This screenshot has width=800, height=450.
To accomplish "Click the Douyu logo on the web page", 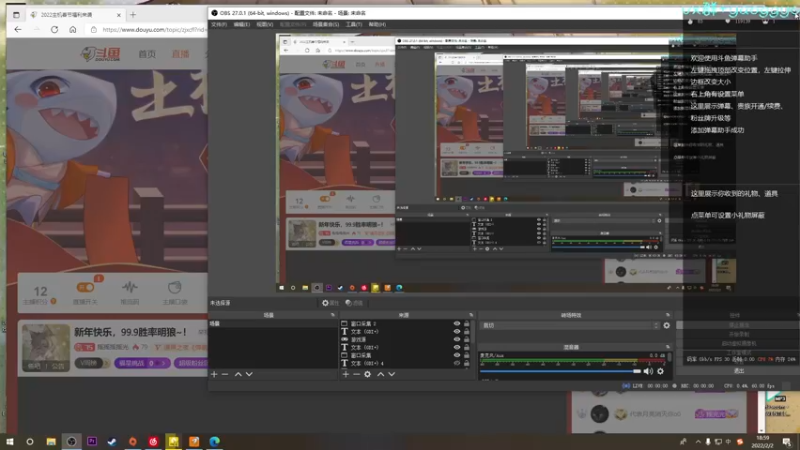I will coord(101,54).
